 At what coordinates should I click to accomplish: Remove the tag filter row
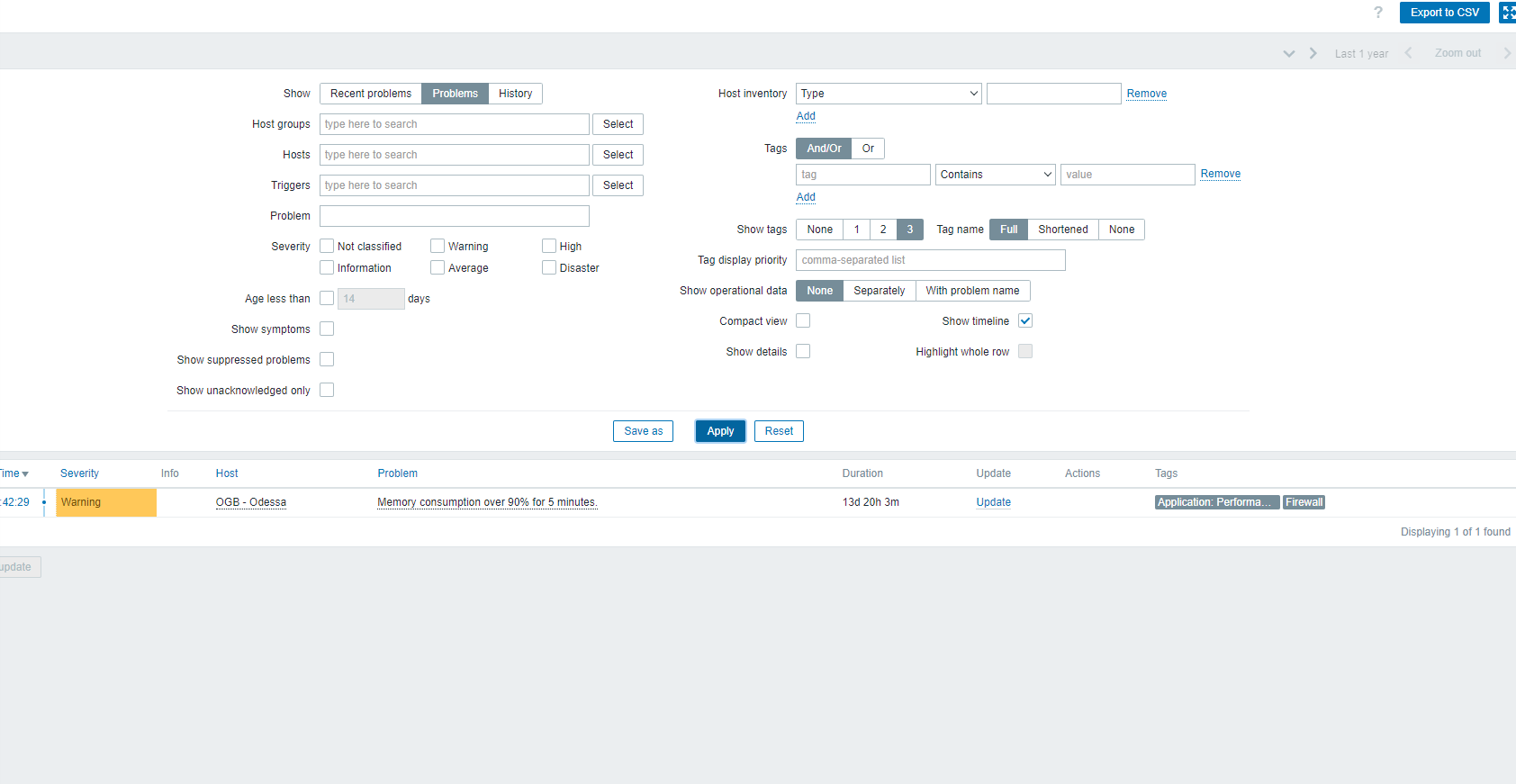click(x=1221, y=174)
